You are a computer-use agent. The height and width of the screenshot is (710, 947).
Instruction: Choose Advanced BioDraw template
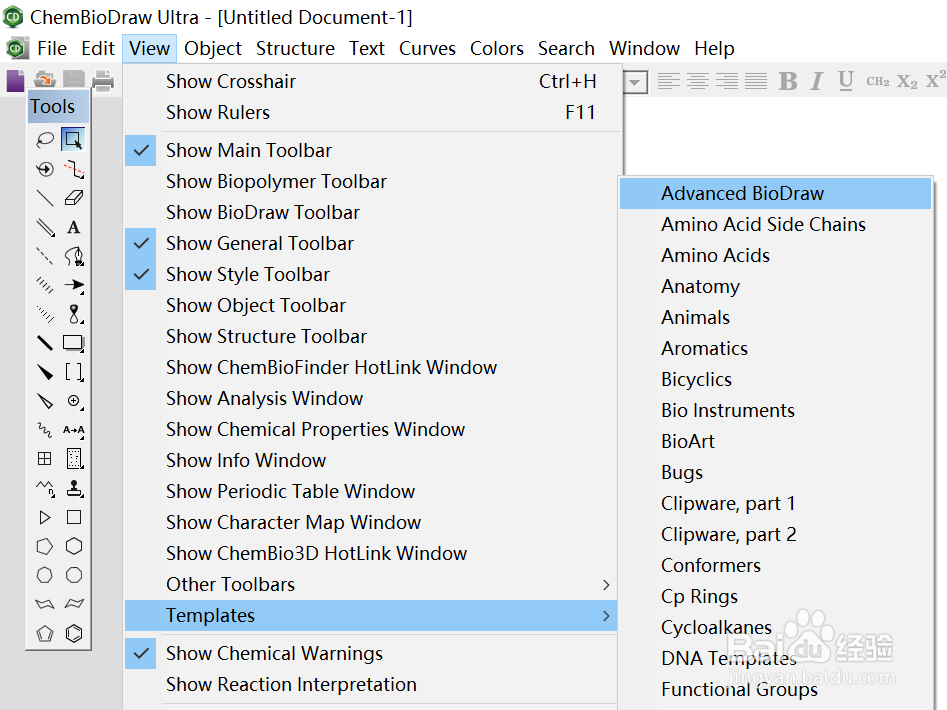point(775,193)
